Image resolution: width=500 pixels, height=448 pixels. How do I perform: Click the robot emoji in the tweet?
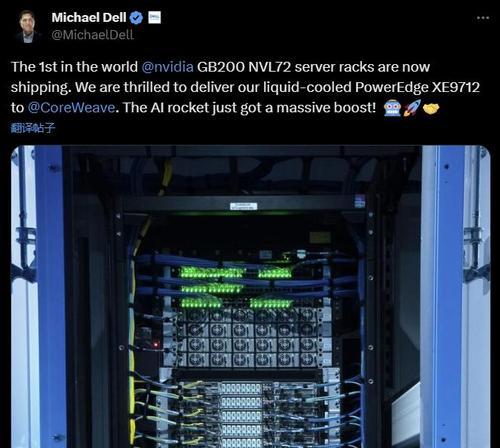click(392, 108)
